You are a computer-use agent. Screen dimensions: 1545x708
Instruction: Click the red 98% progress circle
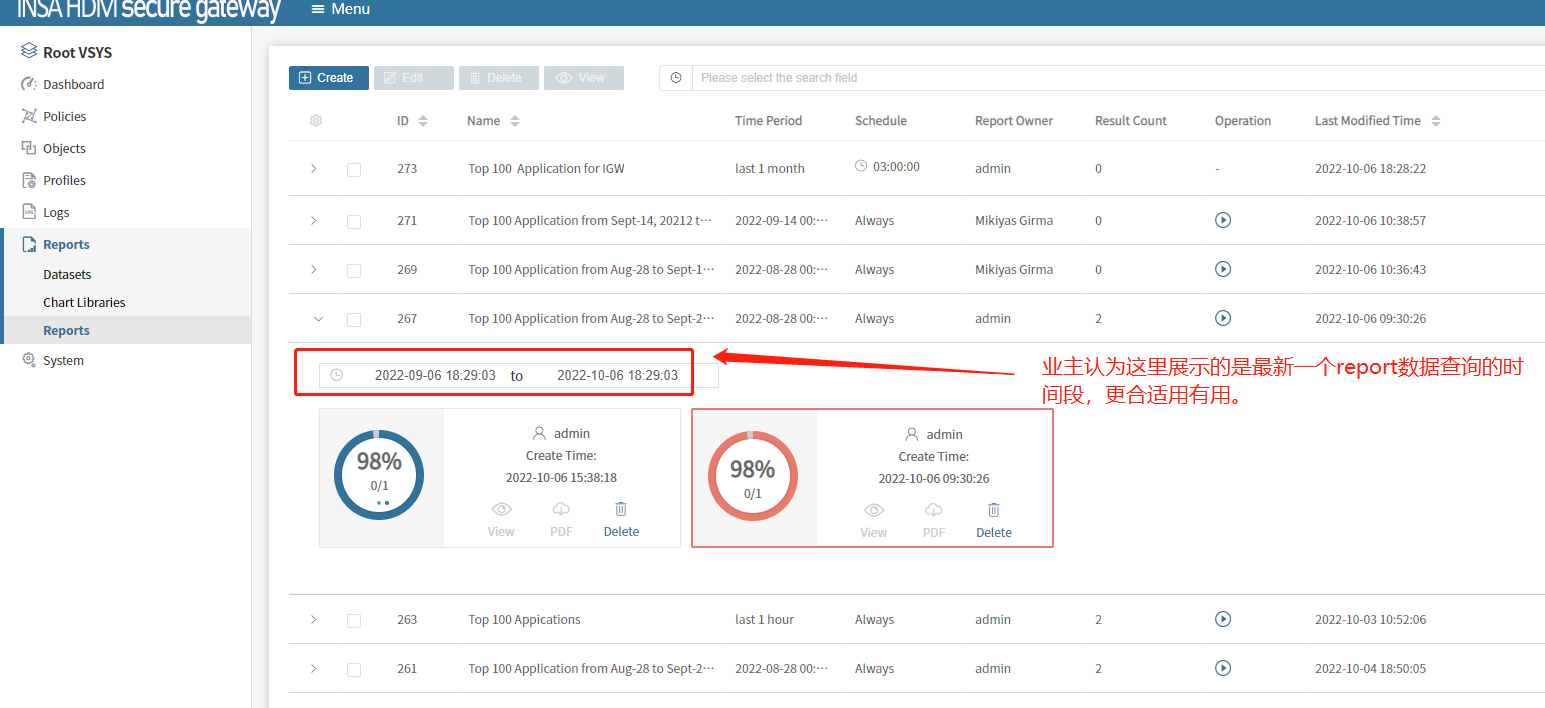(x=752, y=476)
